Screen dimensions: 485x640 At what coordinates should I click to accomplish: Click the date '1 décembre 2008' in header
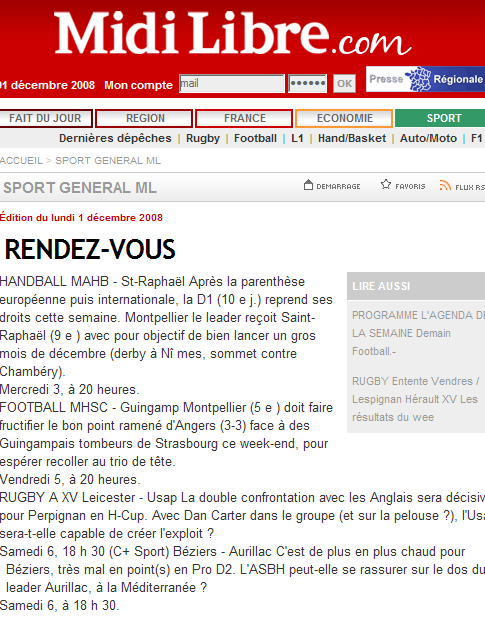coord(47,85)
